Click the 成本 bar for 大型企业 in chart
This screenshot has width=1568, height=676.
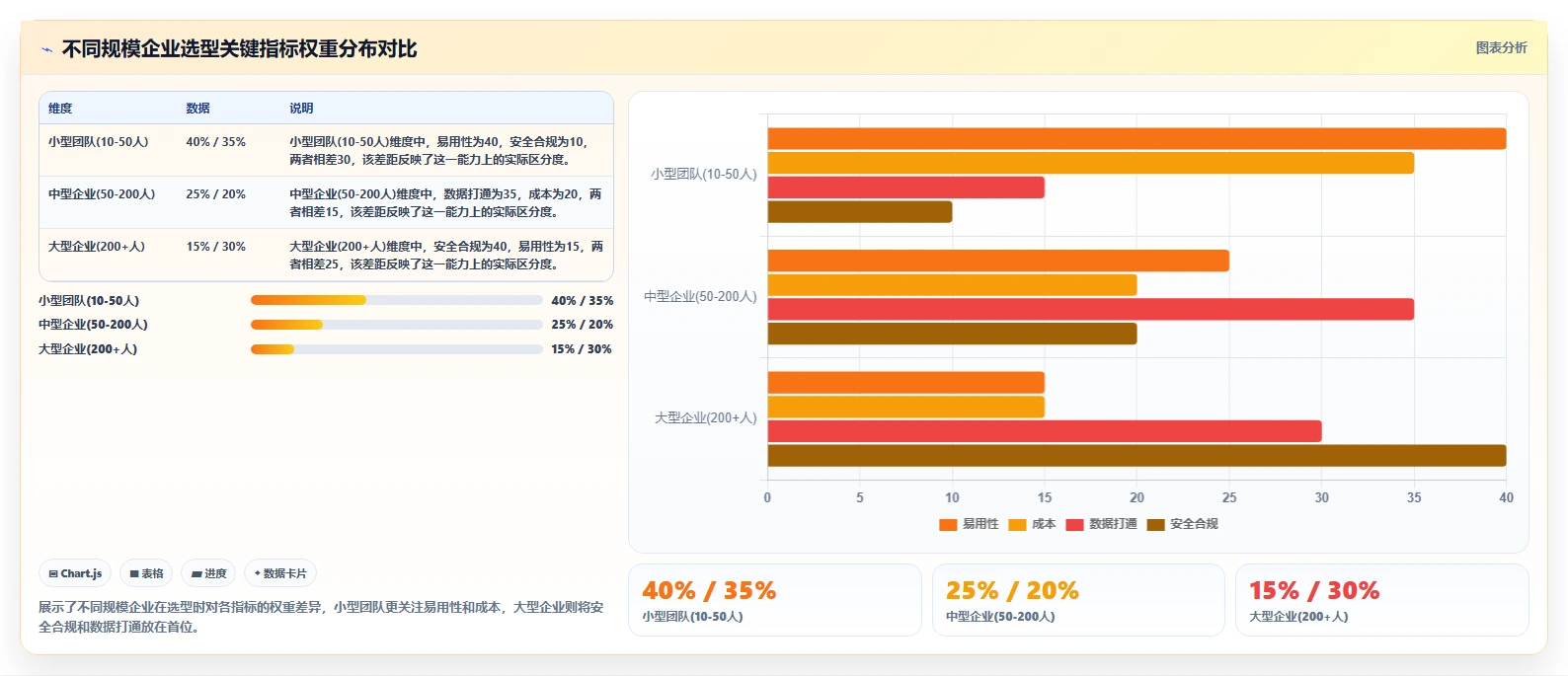click(x=906, y=407)
